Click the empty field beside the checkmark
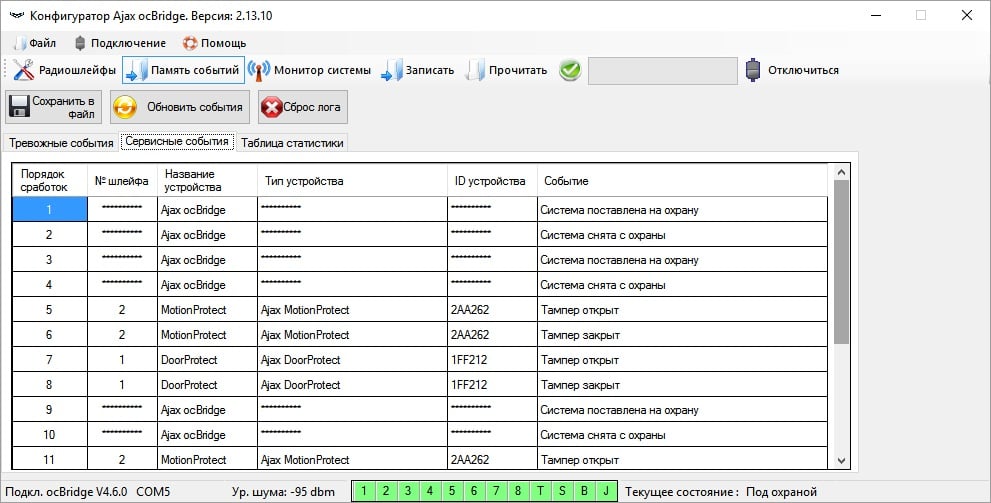Screen dimensions: 991x503 [x=662, y=70]
